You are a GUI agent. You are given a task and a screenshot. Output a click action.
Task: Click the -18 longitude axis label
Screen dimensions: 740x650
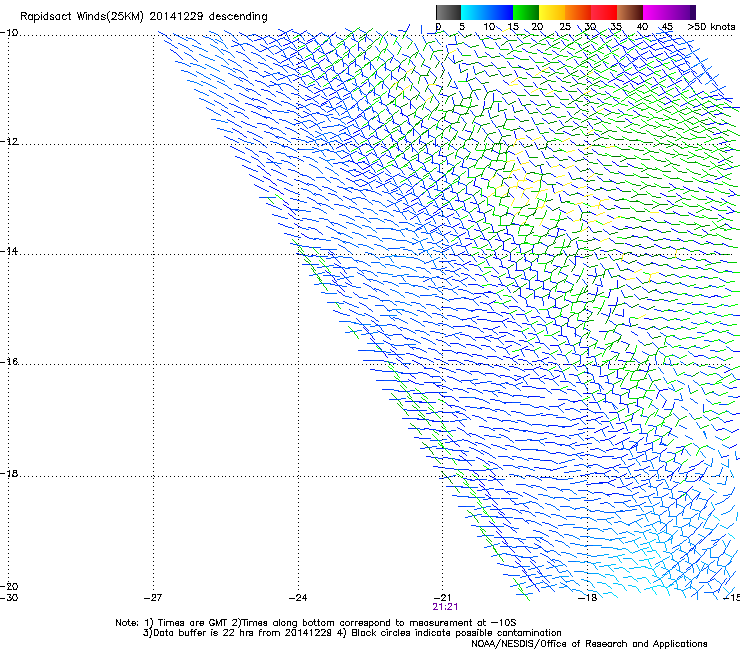(x=587, y=598)
